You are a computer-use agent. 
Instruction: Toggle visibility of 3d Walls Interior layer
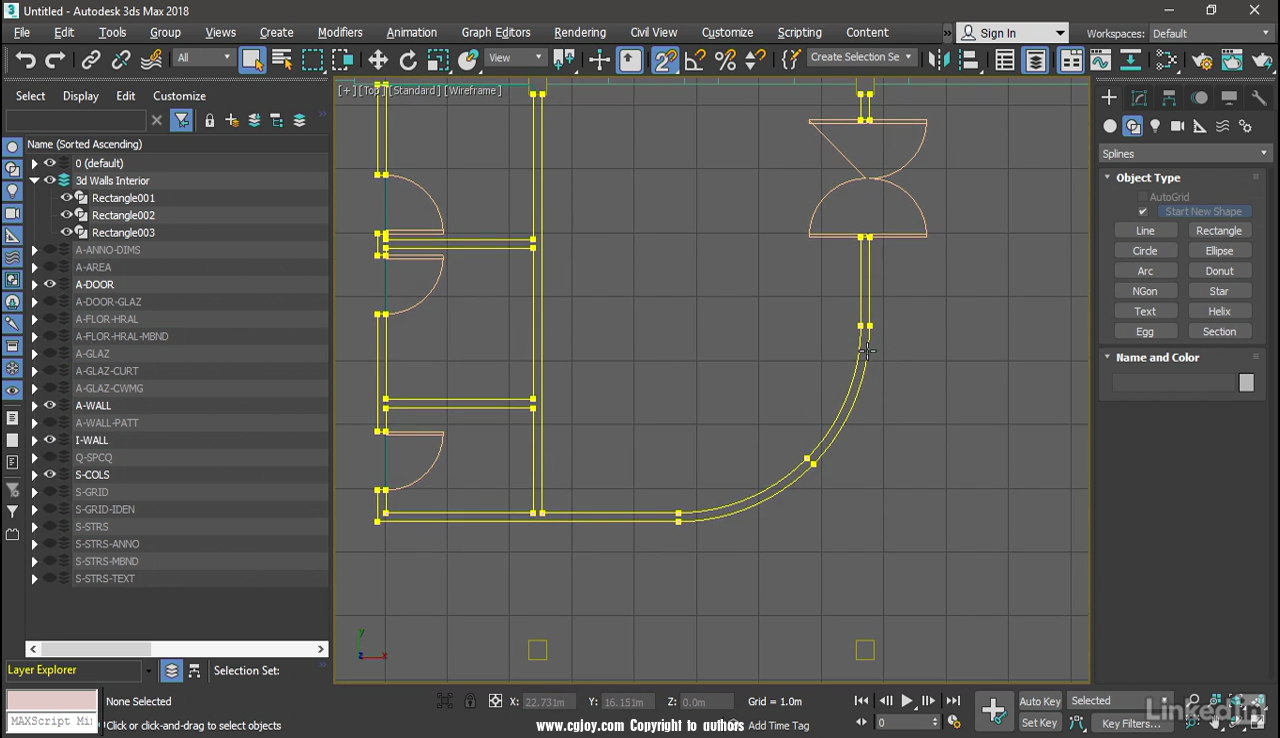[x=50, y=180]
